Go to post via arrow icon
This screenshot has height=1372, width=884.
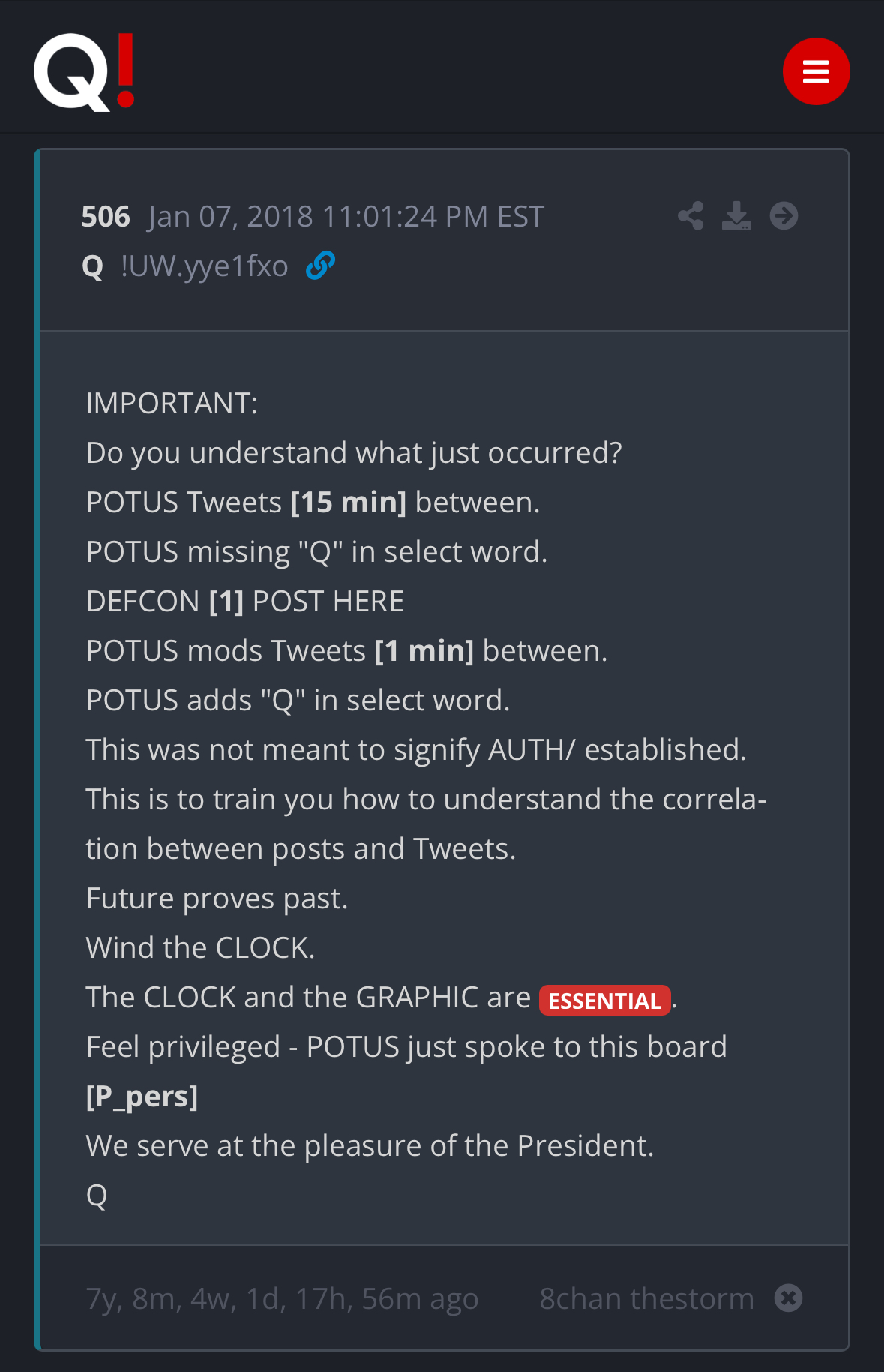tap(784, 216)
